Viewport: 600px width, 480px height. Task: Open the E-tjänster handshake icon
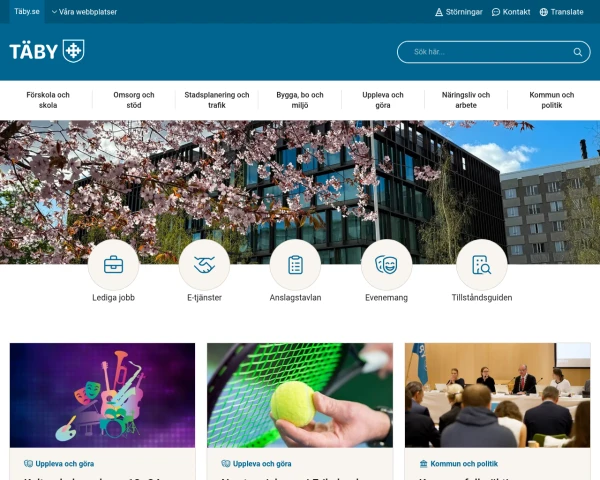click(x=204, y=265)
